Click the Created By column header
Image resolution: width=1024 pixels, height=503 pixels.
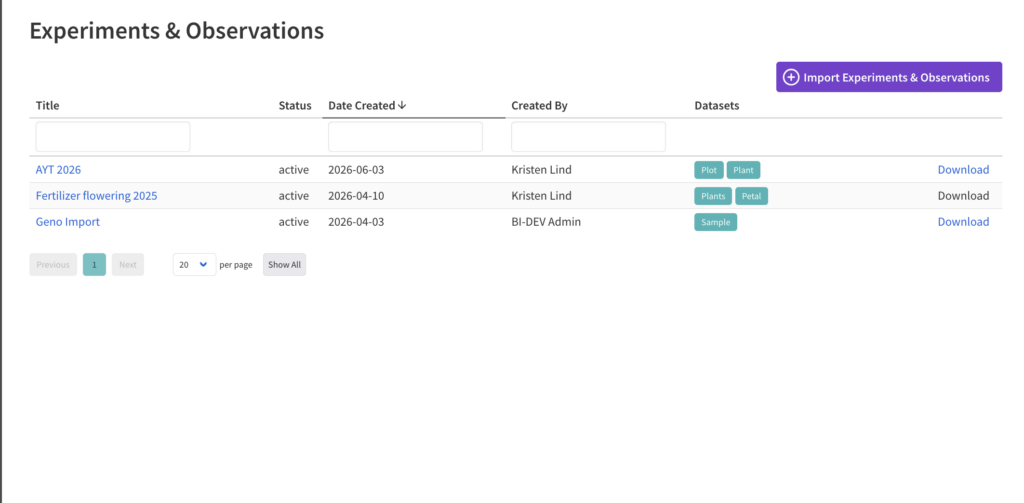539,105
